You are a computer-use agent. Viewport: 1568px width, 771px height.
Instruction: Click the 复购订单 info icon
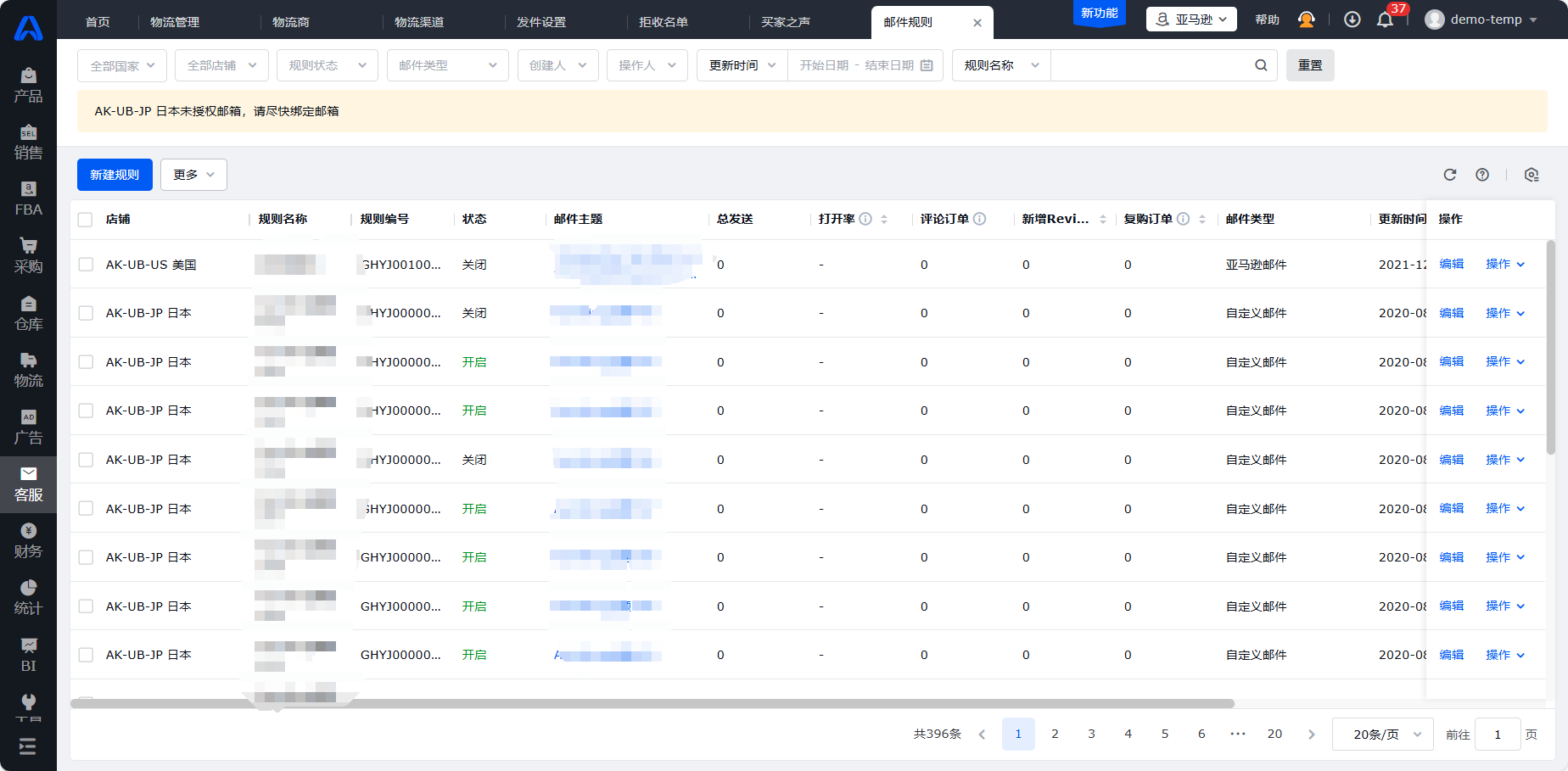tap(1183, 219)
